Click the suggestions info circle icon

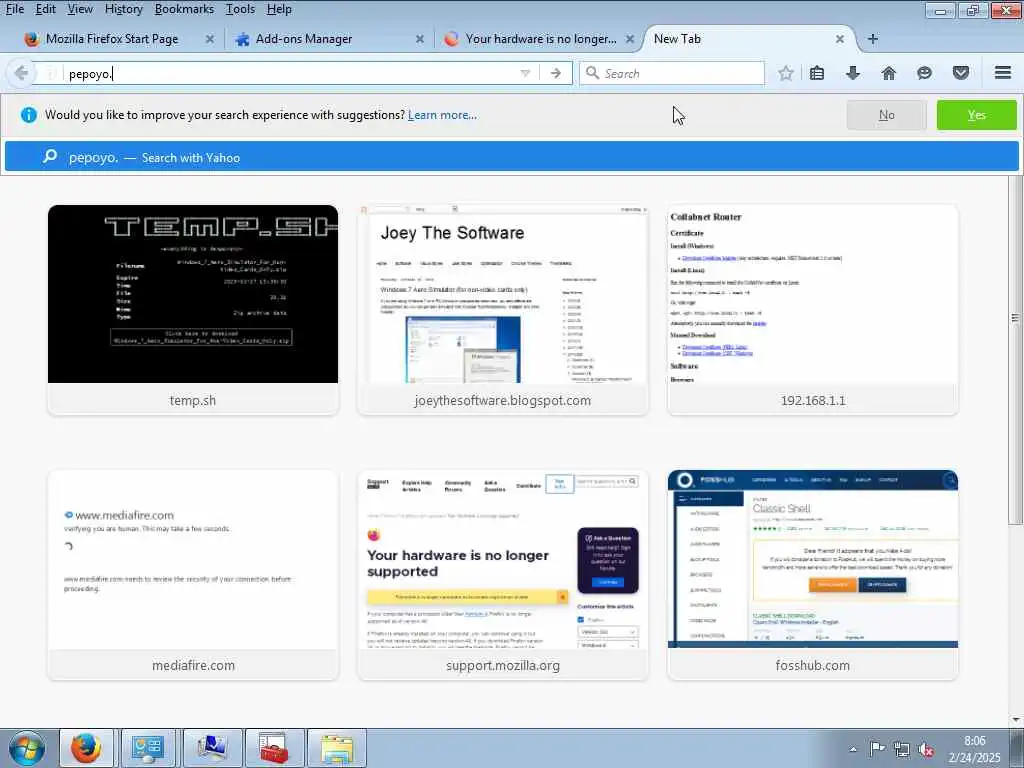29,115
